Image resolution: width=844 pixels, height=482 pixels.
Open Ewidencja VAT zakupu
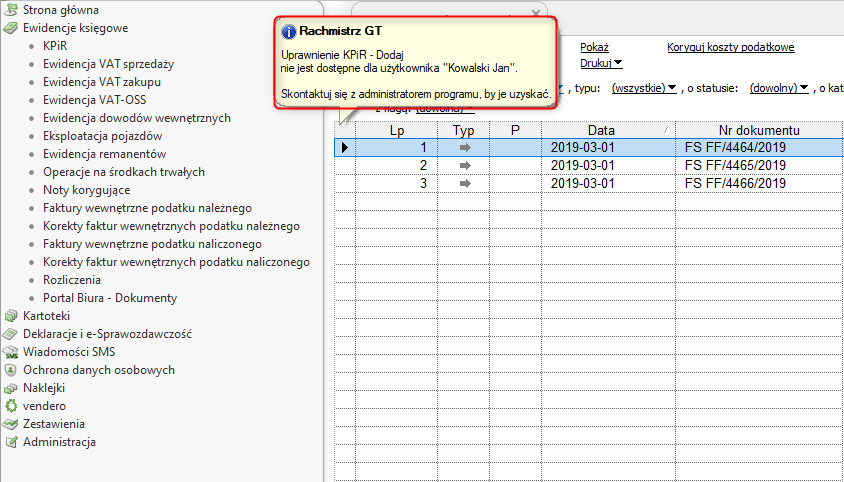point(102,82)
